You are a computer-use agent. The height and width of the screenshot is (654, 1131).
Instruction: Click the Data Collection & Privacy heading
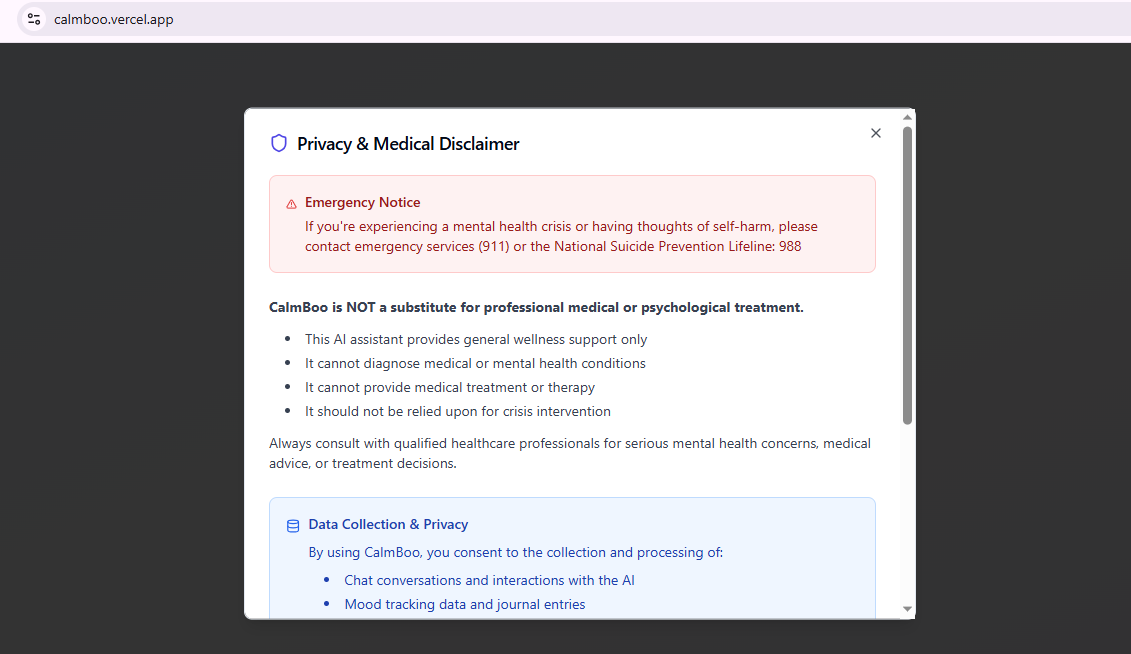point(388,524)
